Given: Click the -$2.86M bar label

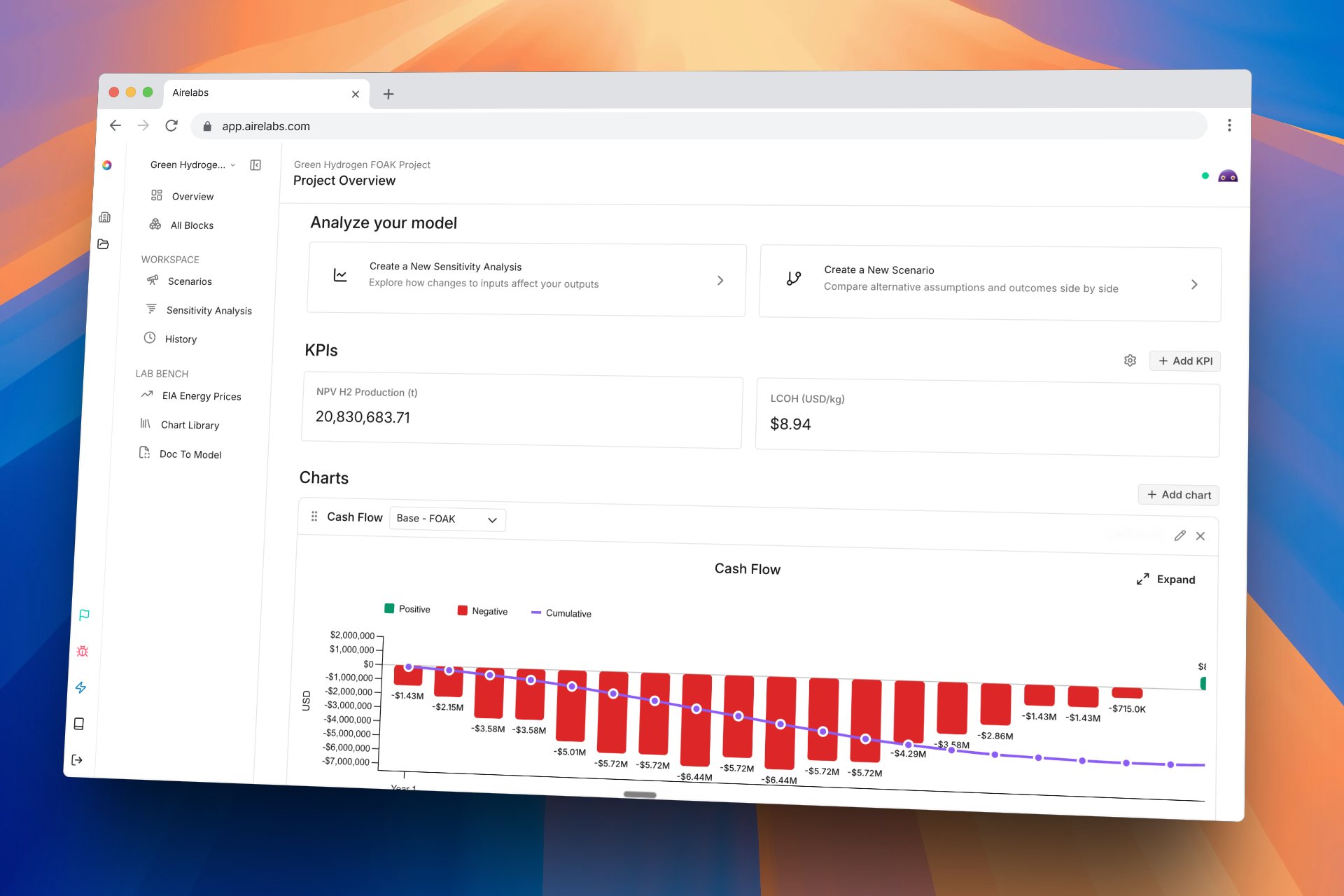Looking at the screenshot, I should click(995, 736).
